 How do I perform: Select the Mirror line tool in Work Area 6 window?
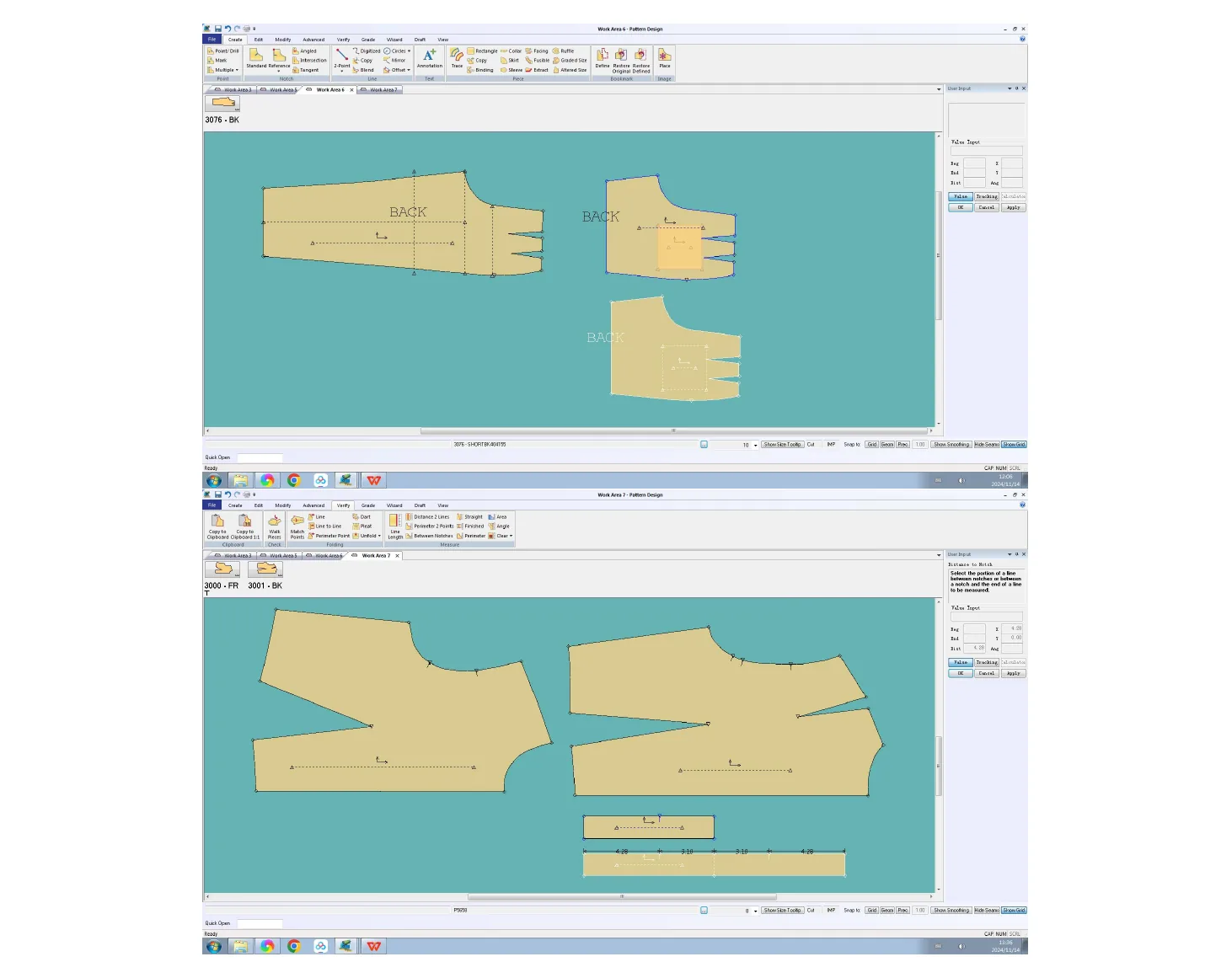point(394,61)
